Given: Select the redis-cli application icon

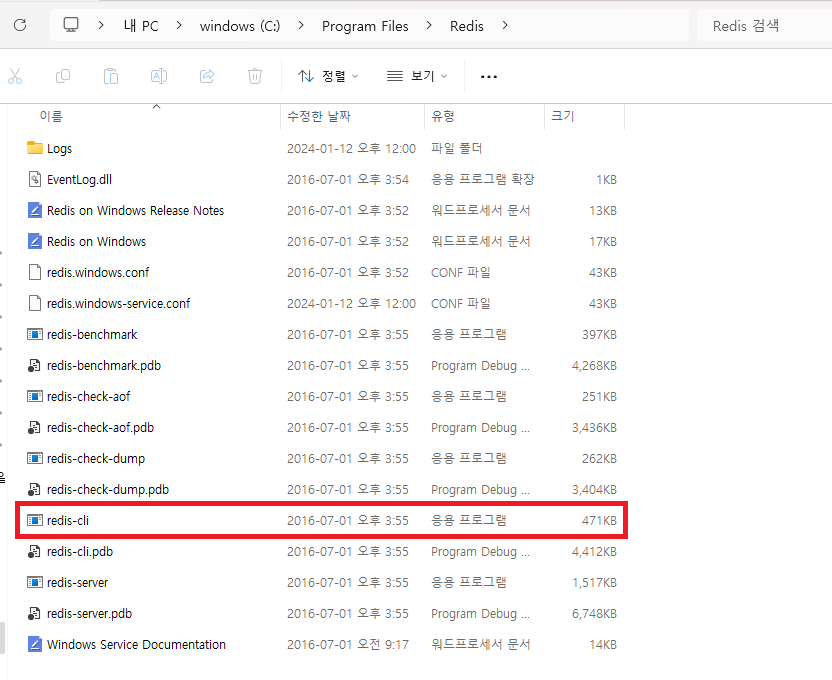Looking at the screenshot, I should pyautogui.click(x=34, y=520).
